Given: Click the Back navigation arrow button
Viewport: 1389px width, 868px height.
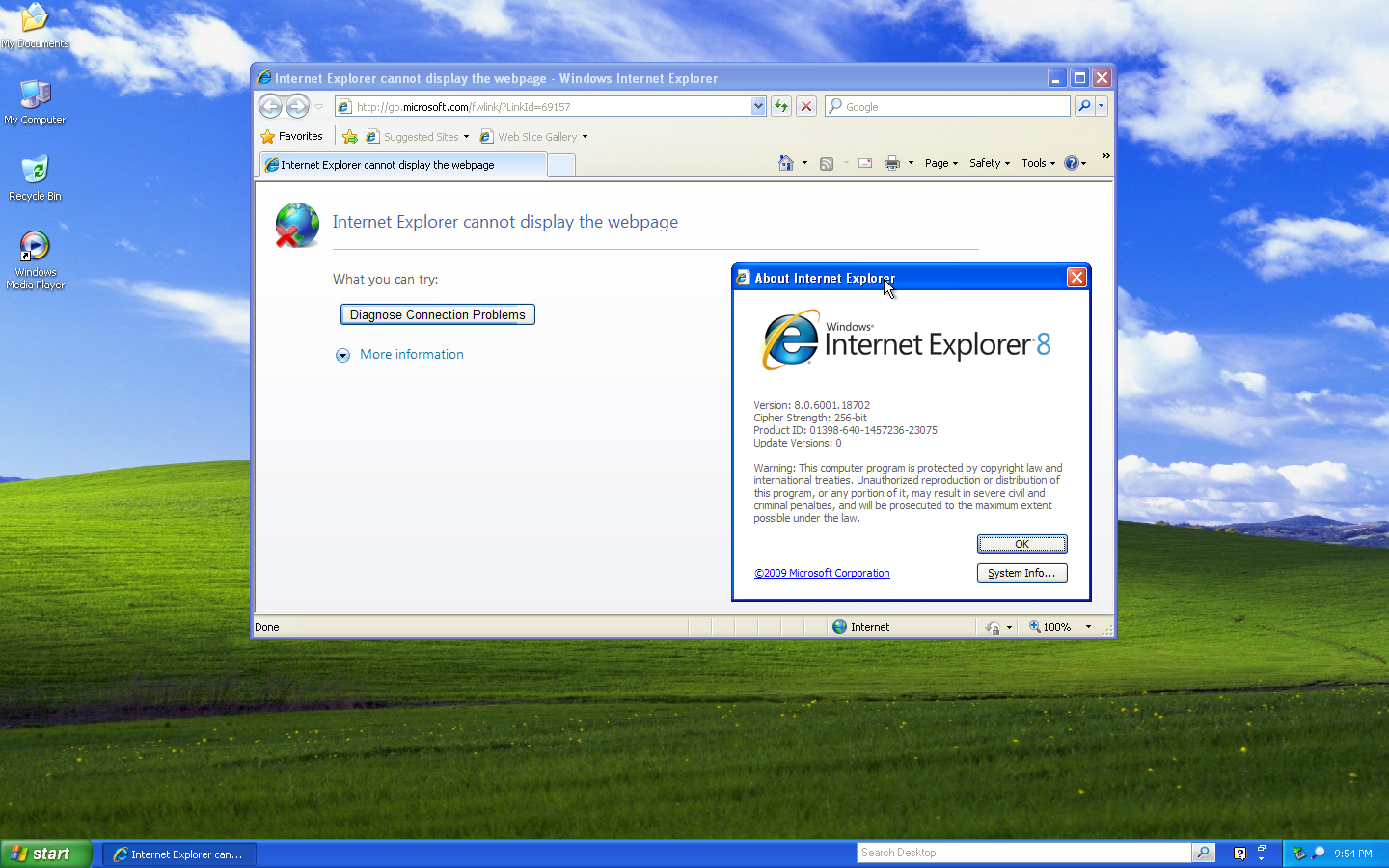Looking at the screenshot, I should [x=271, y=106].
